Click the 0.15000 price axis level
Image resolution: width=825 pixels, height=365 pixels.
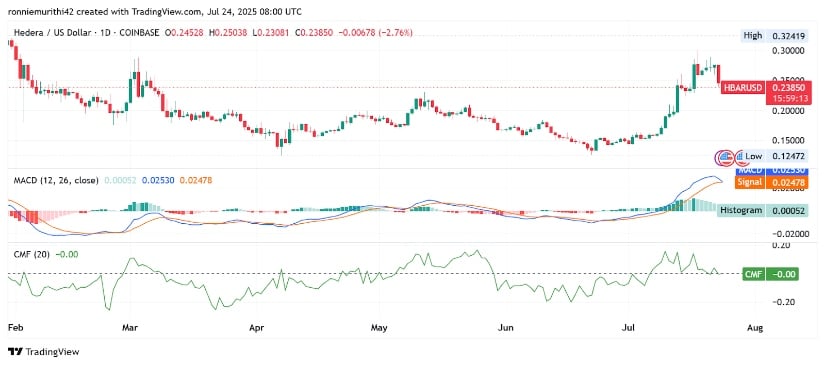(789, 140)
